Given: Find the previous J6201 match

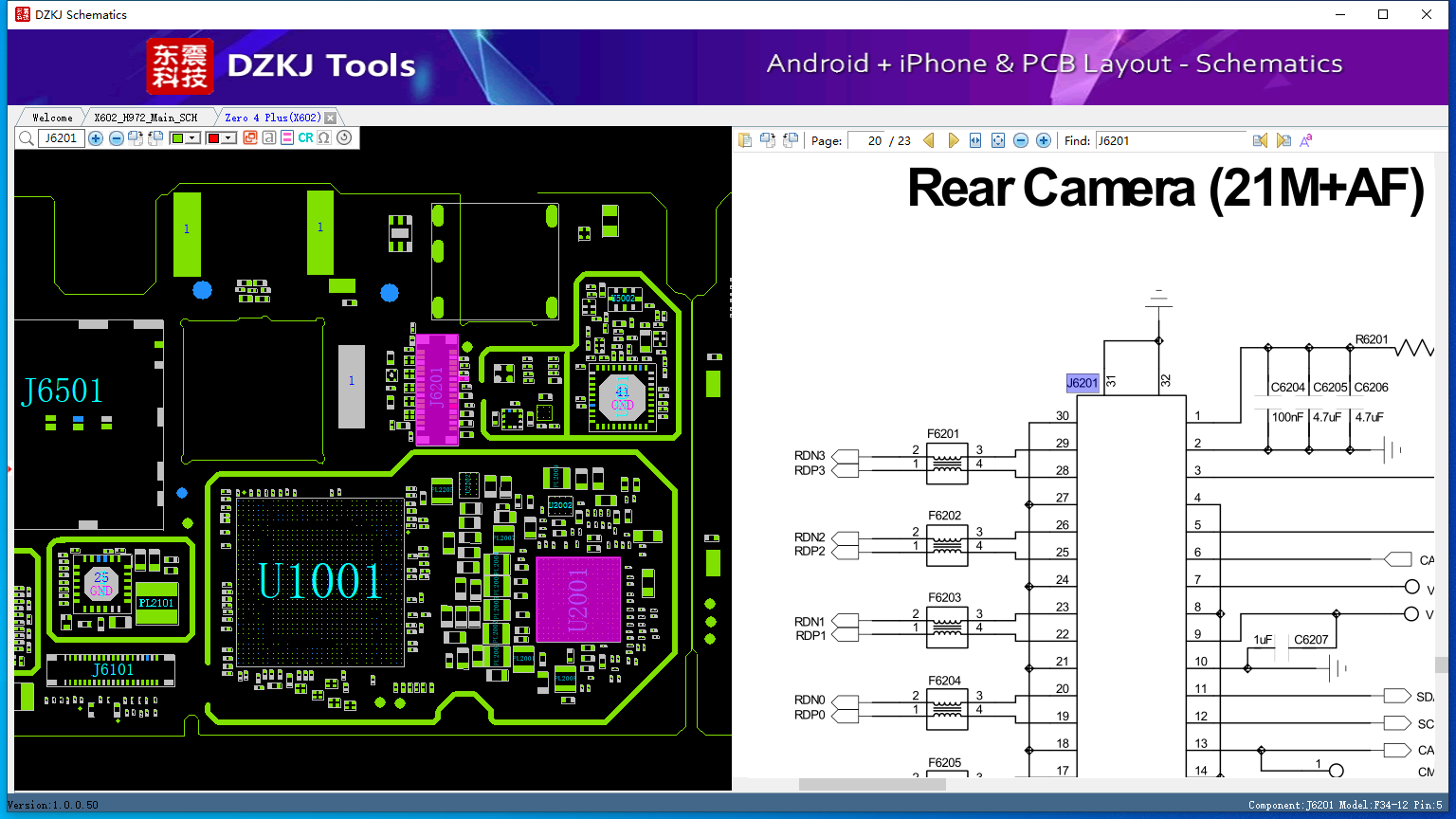Looking at the screenshot, I should coord(1260,140).
